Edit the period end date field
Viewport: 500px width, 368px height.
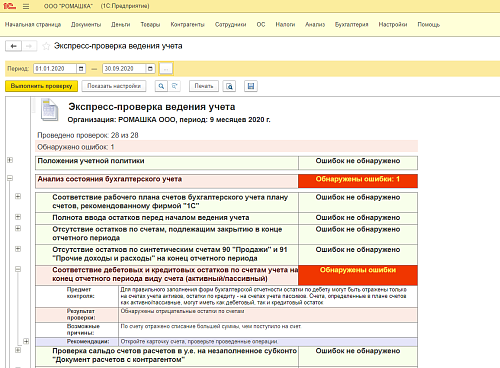(x=124, y=69)
